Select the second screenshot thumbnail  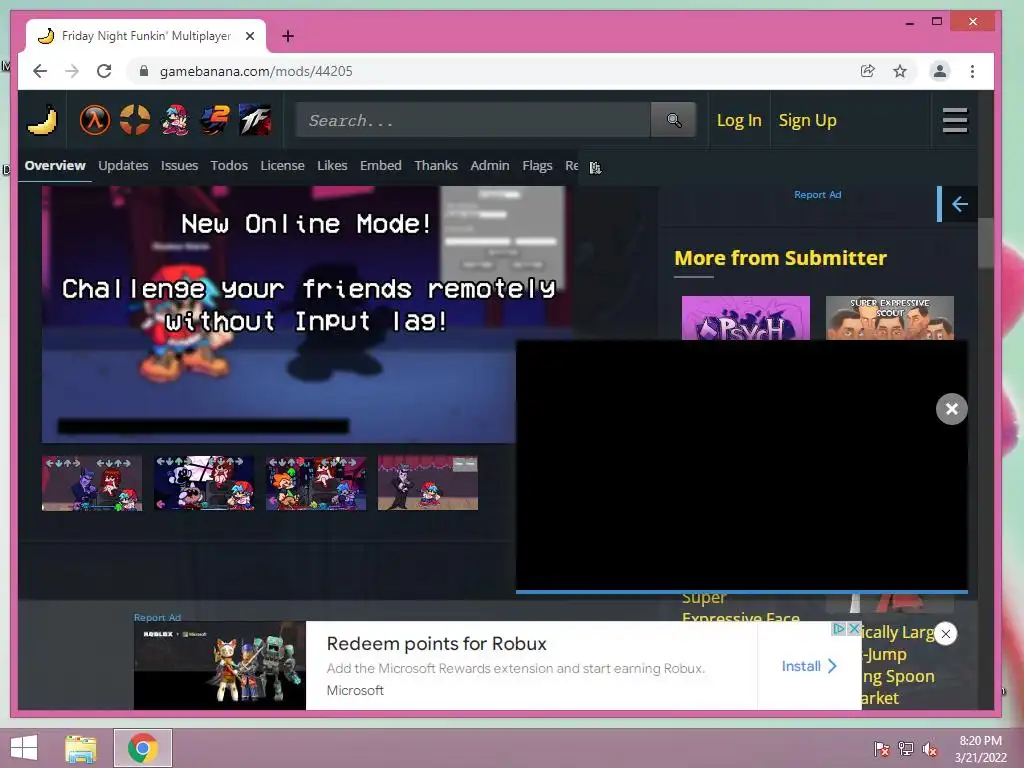[x=204, y=483]
